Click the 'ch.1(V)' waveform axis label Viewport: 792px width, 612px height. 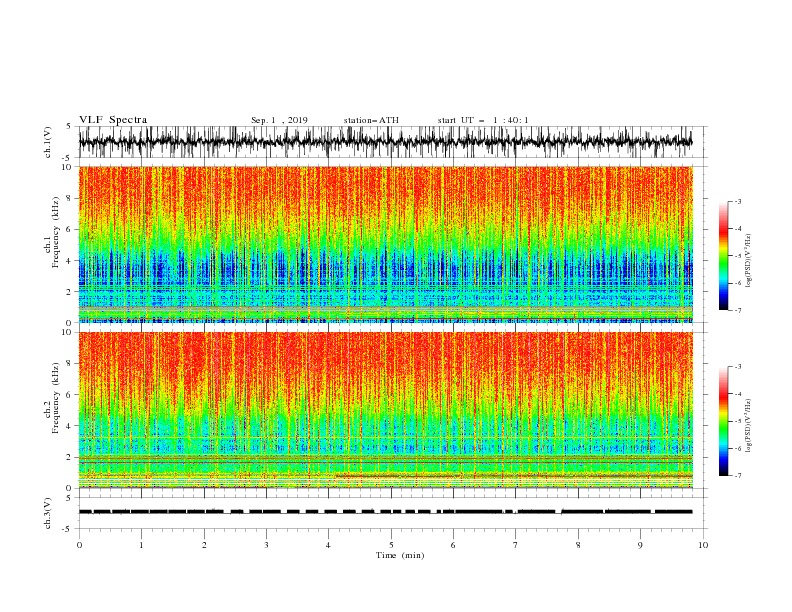tap(49, 142)
